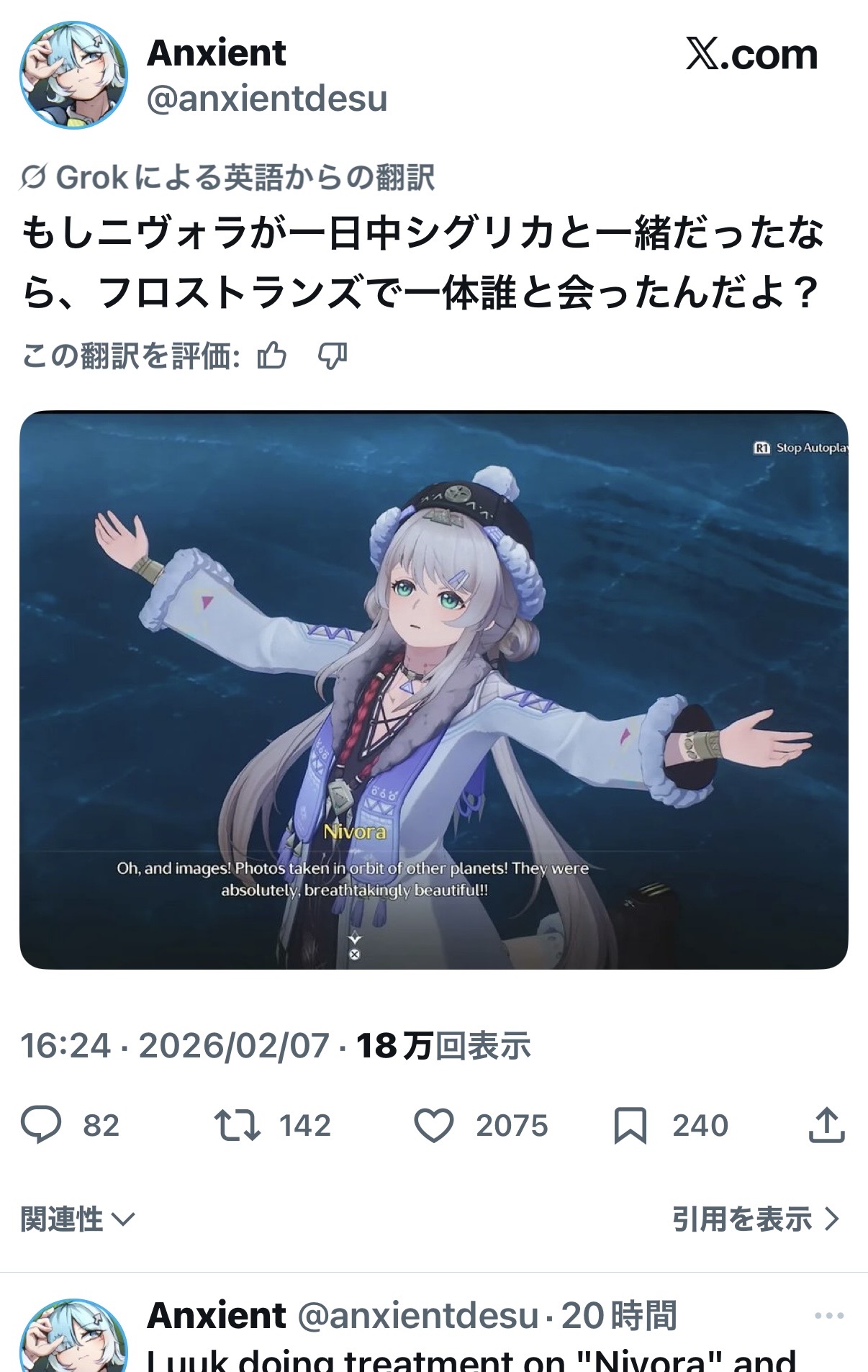The image size is (868, 1372).
Task: Open the @anxientdesu handle at top
Action: click(267, 98)
